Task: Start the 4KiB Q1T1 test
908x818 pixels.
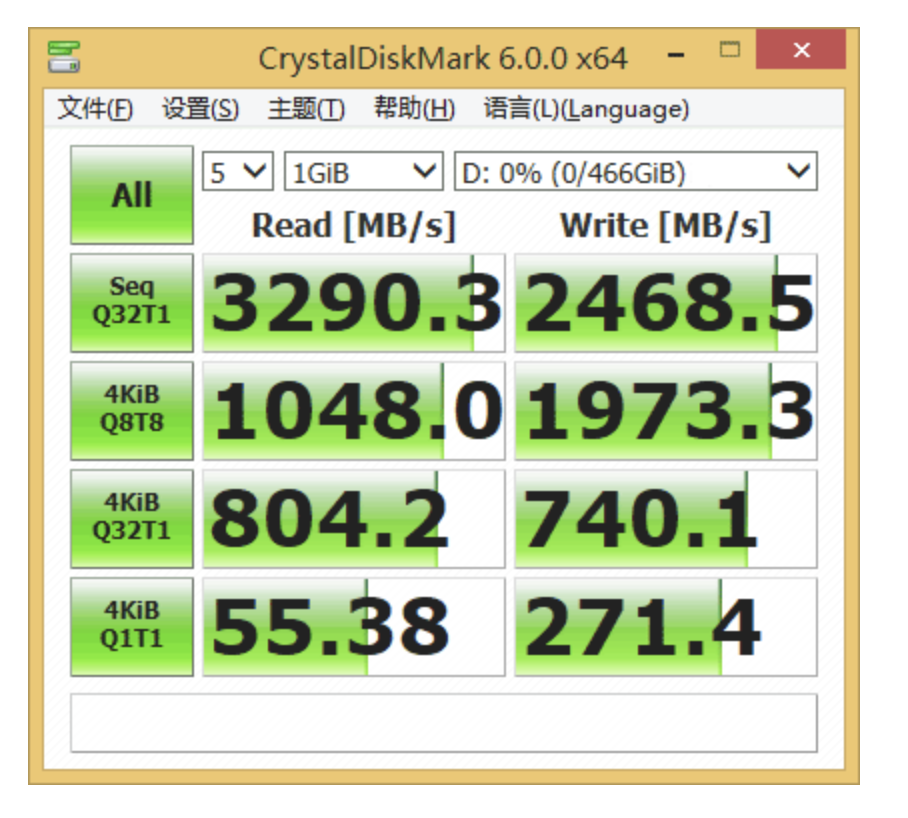Action: coord(132,626)
